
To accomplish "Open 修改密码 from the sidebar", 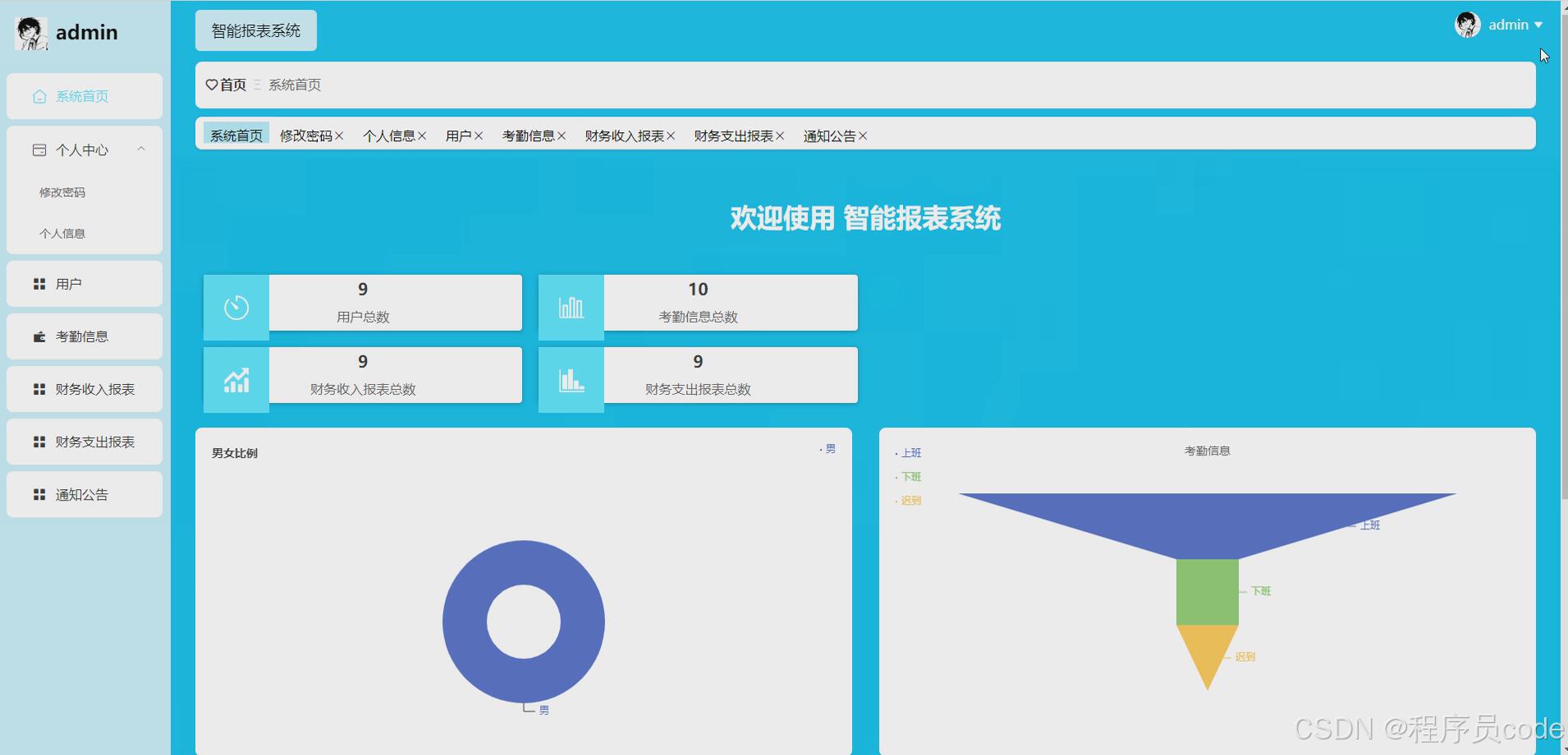I will pos(62,192).
